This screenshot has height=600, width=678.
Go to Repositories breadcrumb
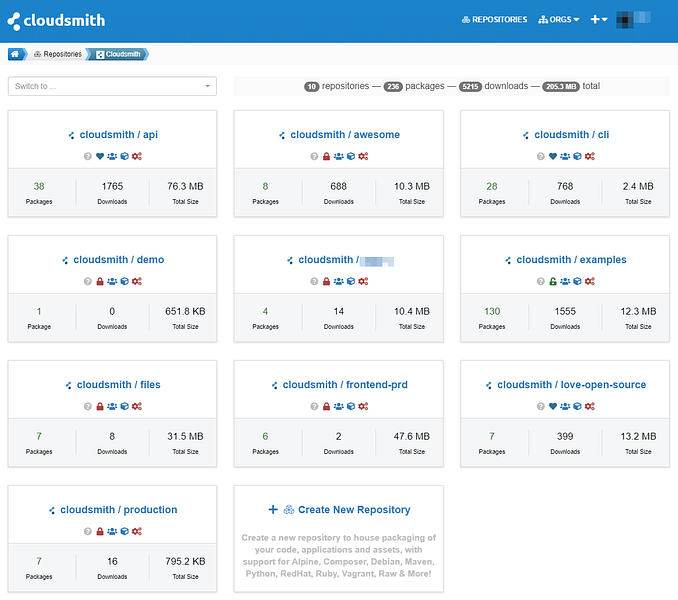[x=58, y=54]
